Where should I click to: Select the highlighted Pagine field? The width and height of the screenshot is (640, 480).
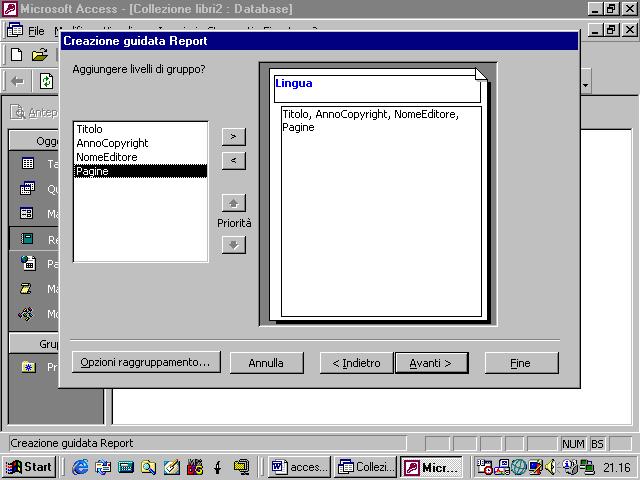point(140,171)
